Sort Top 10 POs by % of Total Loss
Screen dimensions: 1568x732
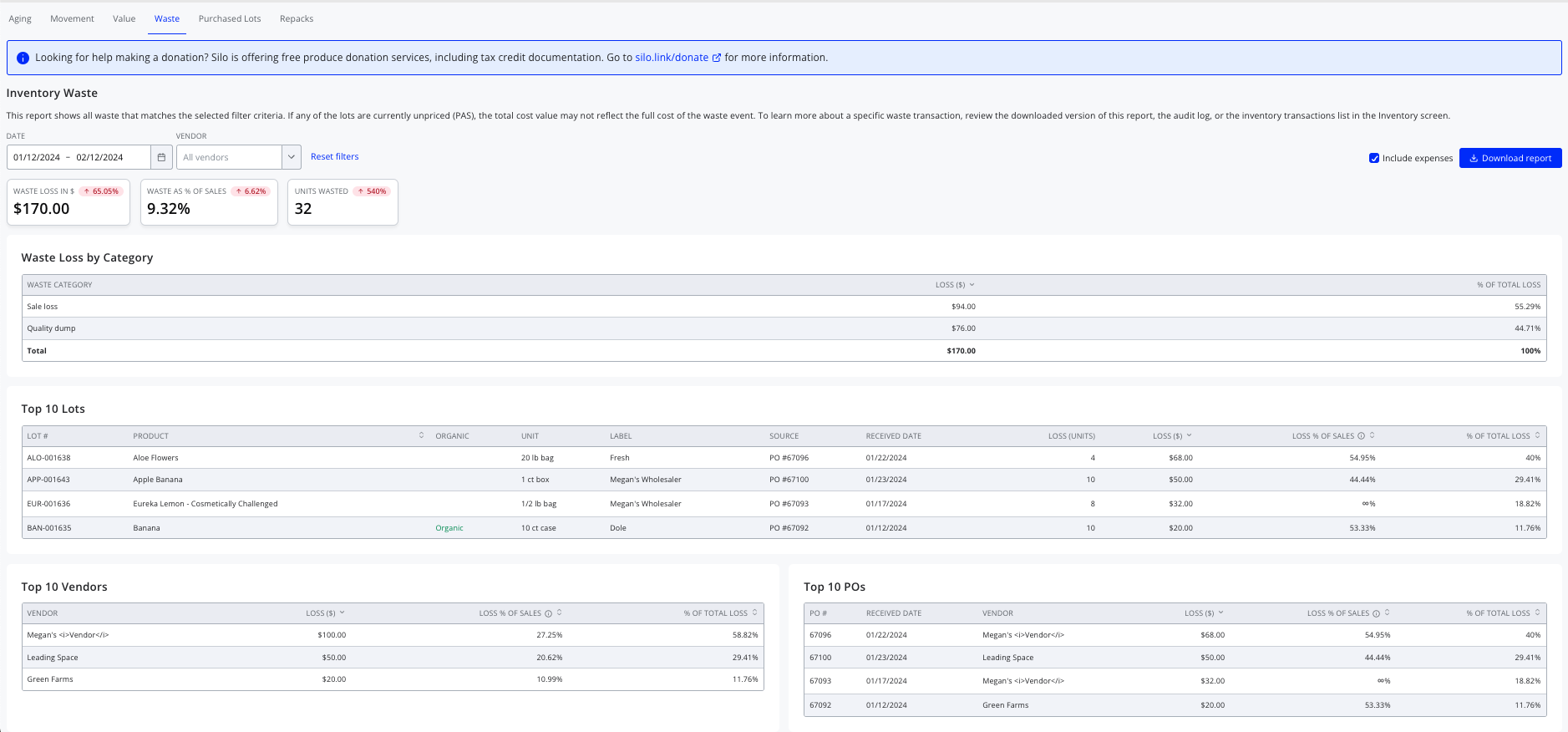tap(1537, 613)
